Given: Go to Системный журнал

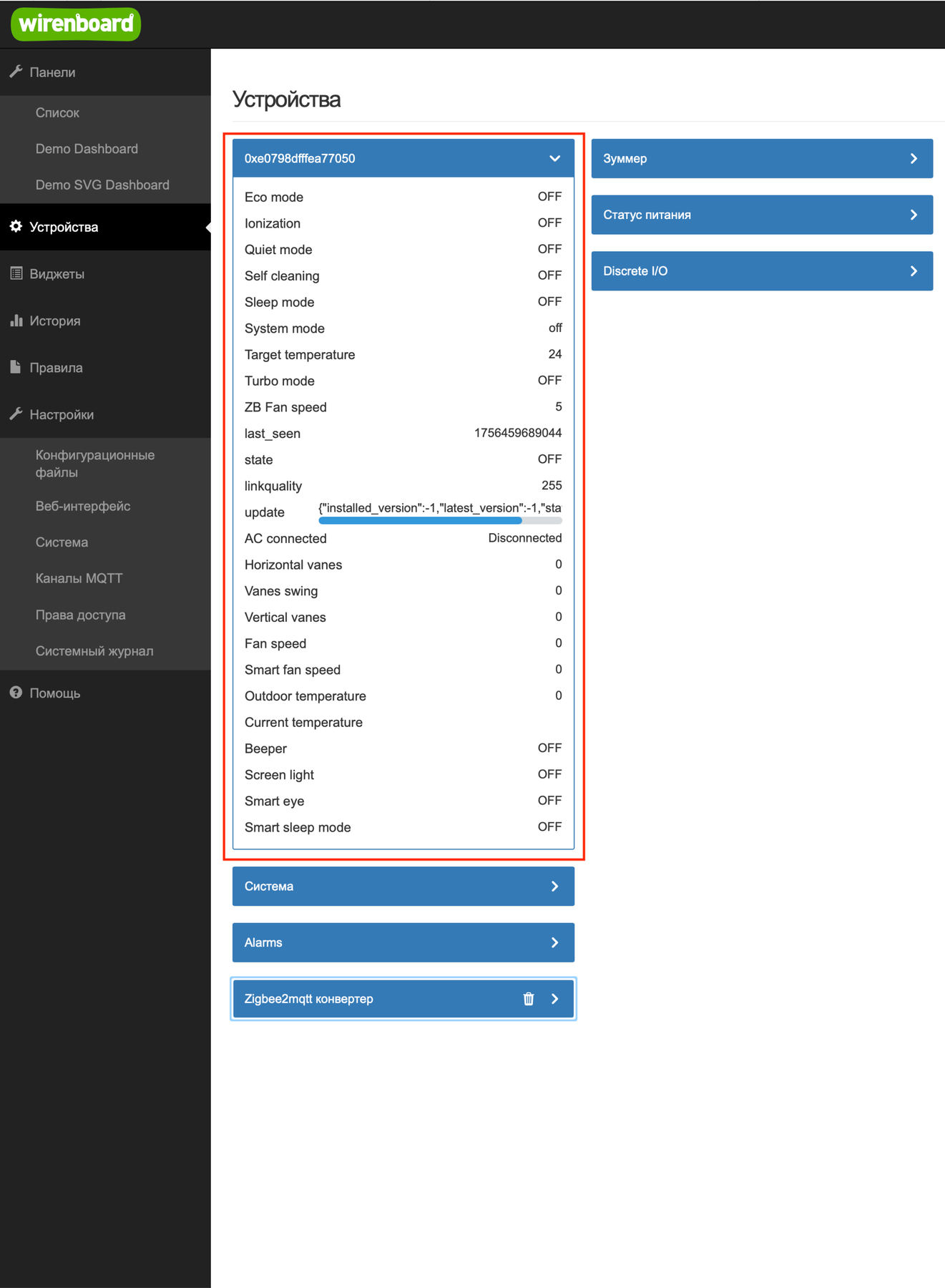Looking at the screenshot, I should tap(94, 651).
